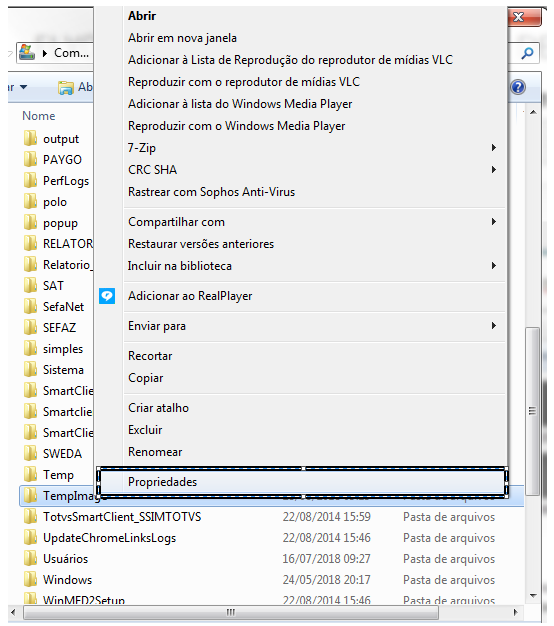Choose Abrir in the context menu
Screen dimensions: 554x626
coord(142,16)
